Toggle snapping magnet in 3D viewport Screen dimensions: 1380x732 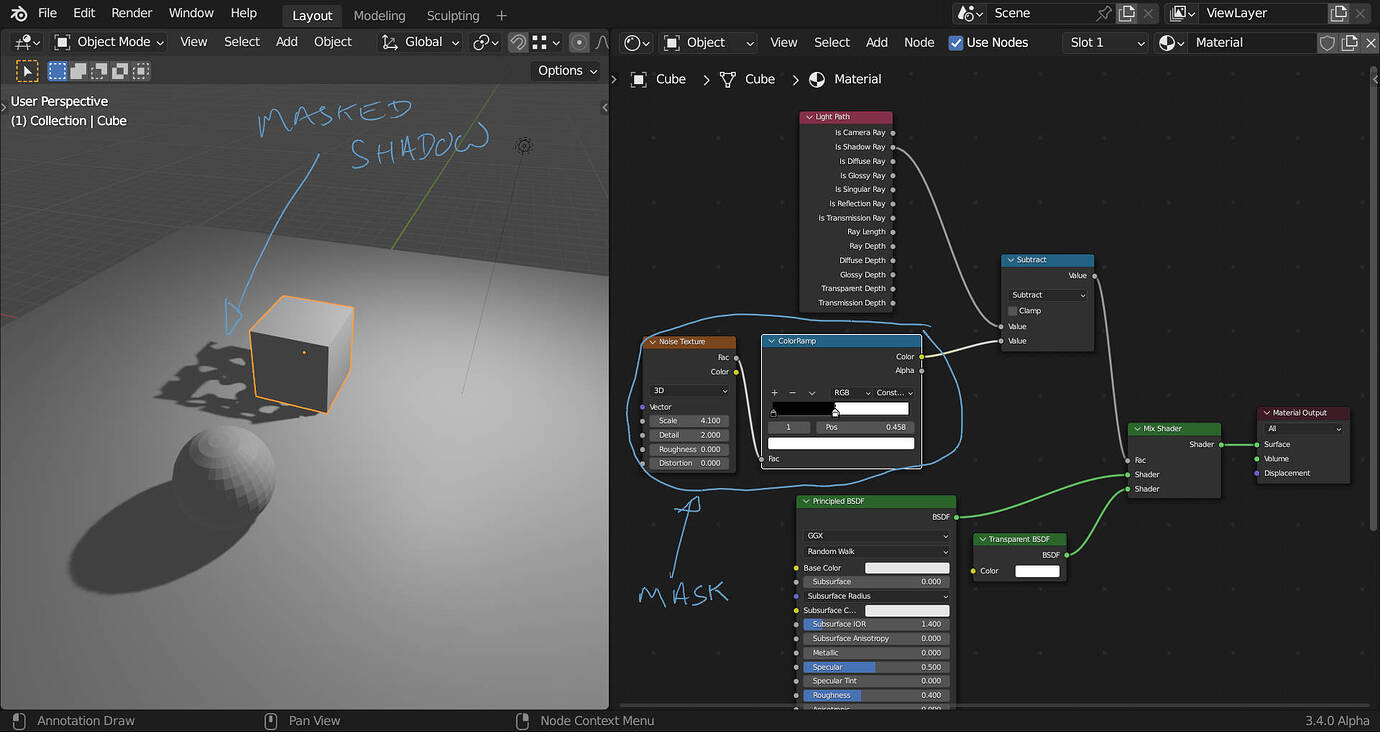(x=518, y=42)
